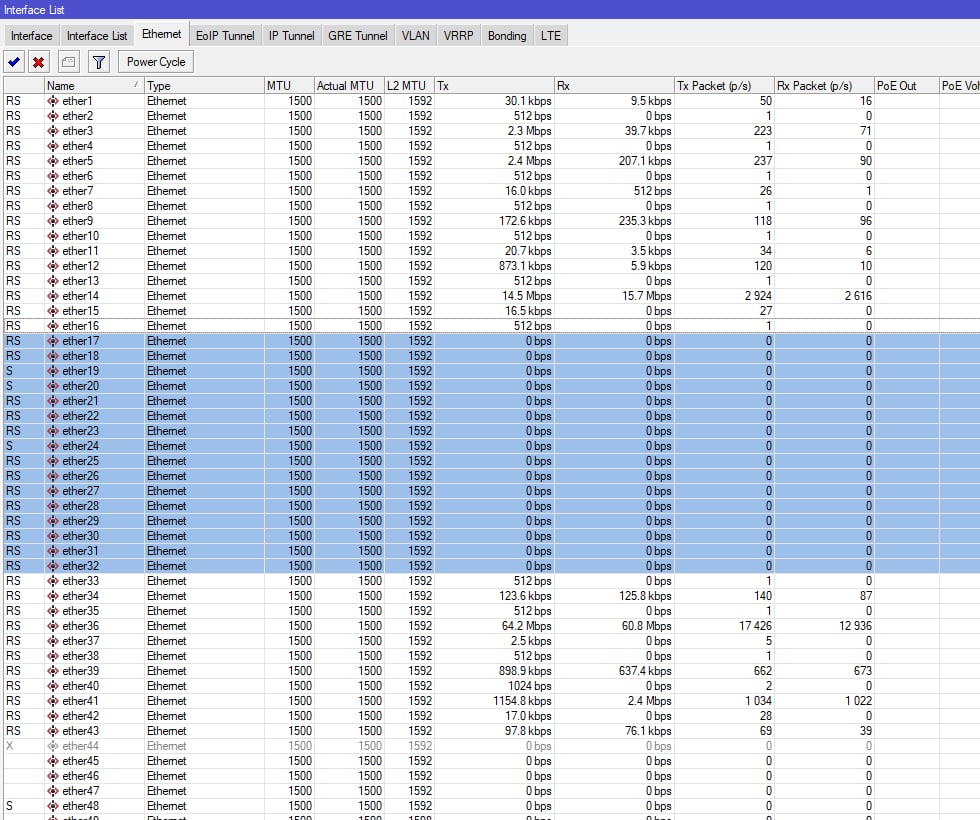Select the ether45 name text
Screen dimensions: 980x820
coord(81,761)
